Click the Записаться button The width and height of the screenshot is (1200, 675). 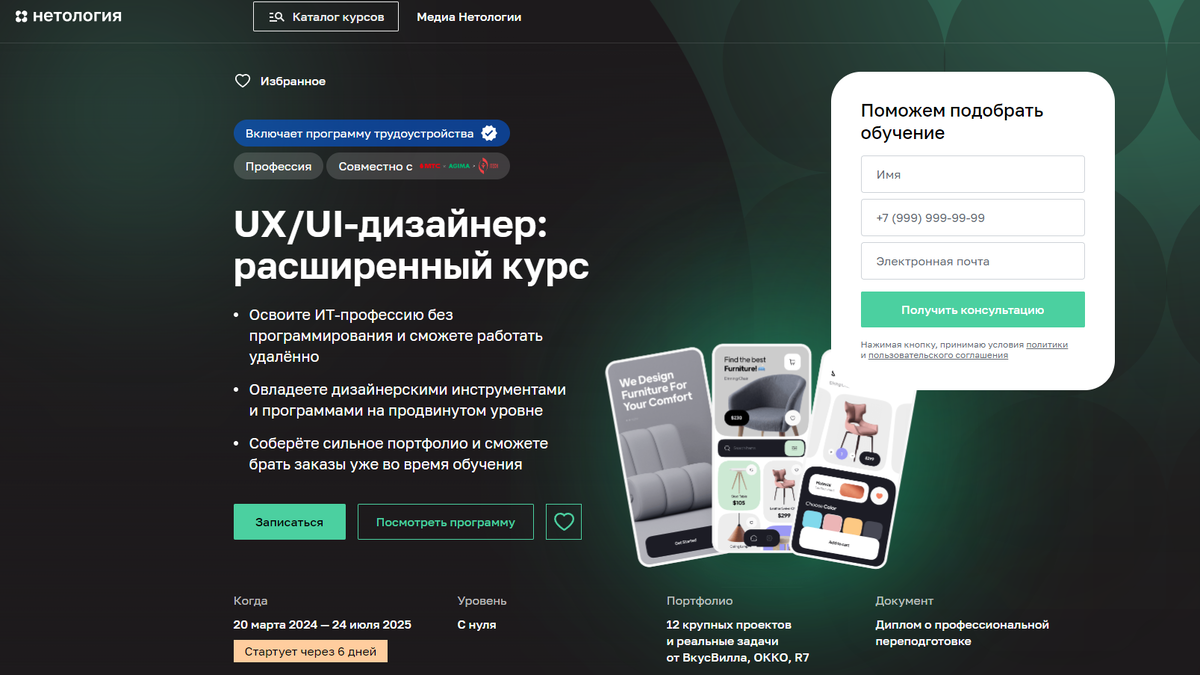290,522
